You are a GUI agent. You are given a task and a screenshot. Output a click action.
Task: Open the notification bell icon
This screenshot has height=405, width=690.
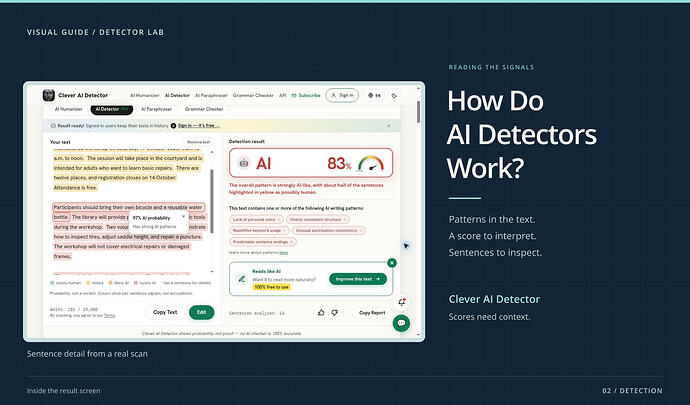pos(401,302)
